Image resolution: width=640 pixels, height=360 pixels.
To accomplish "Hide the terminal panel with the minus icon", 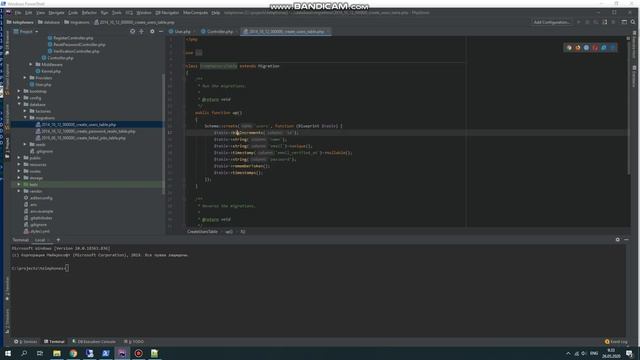I will click(627, 240).
